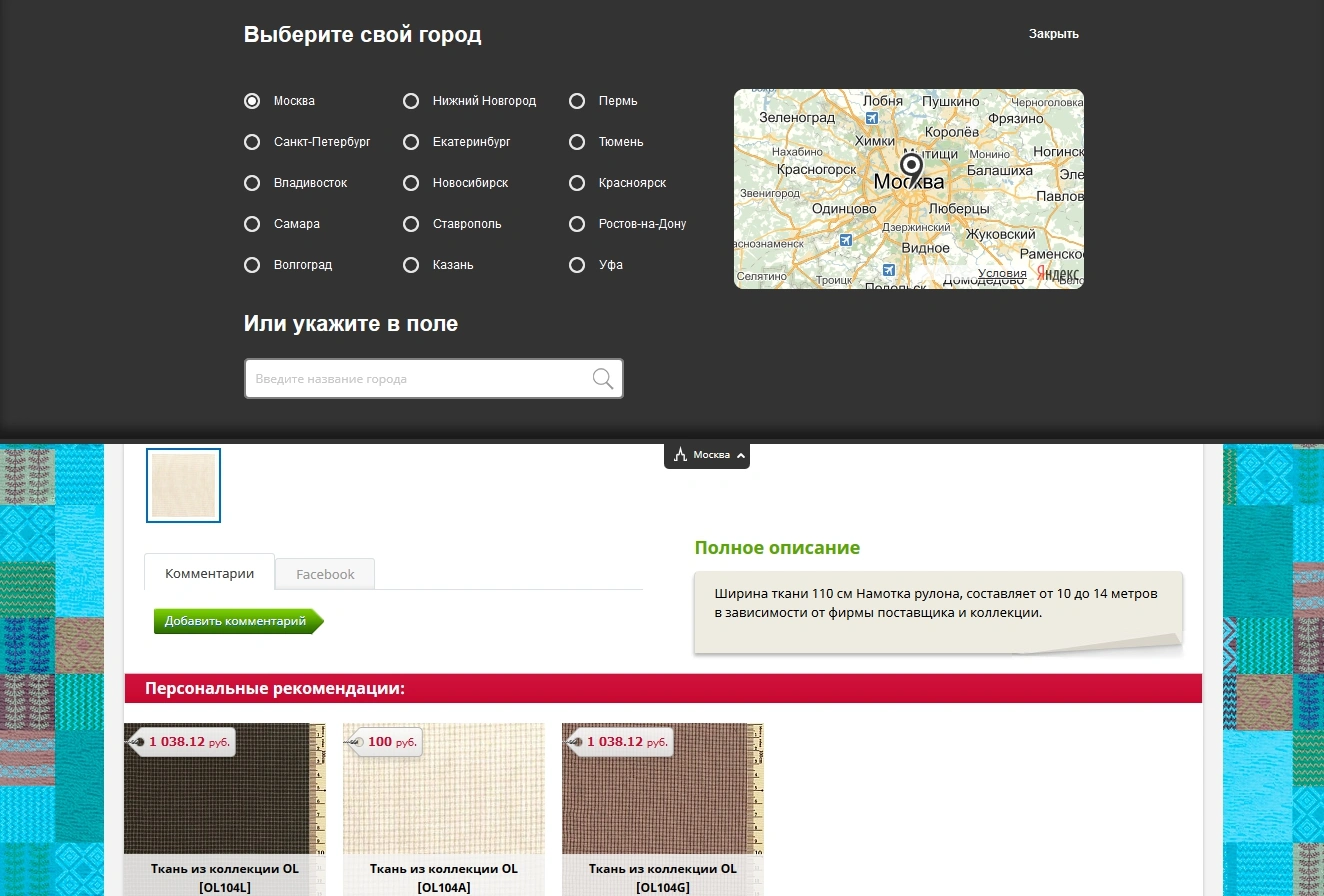Select Ставрополь from city options

pos(411,224)
